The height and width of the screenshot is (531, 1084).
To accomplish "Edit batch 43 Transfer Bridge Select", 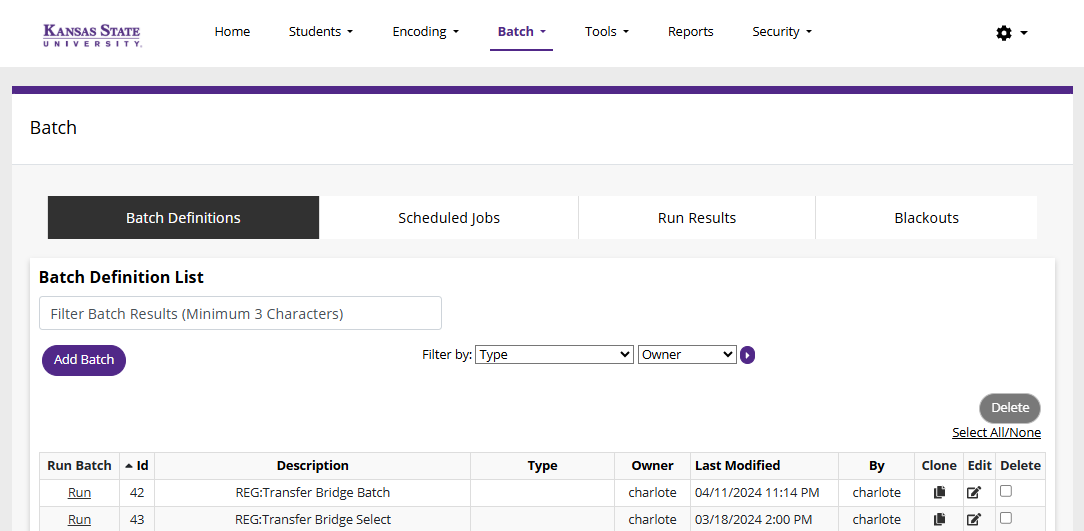I will (973, 519).
